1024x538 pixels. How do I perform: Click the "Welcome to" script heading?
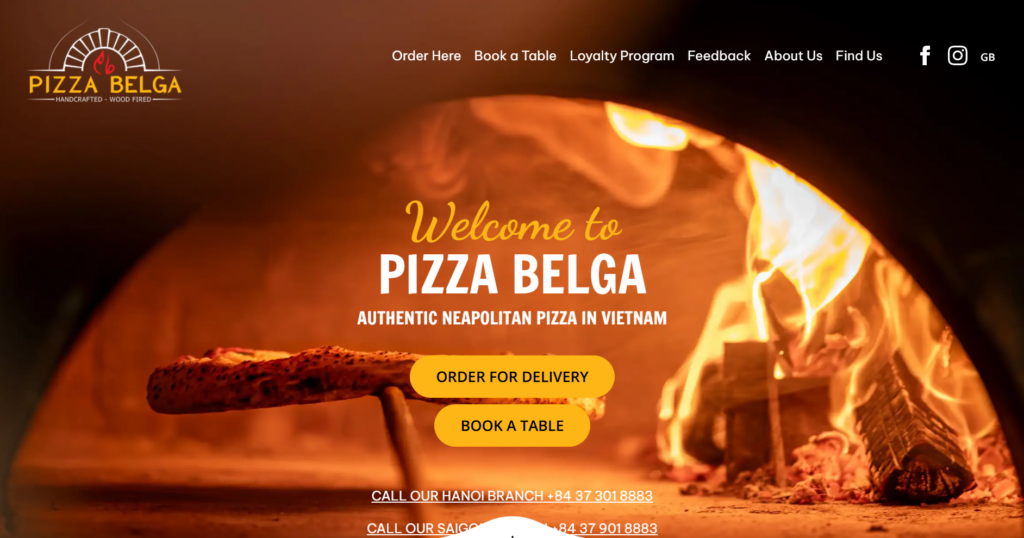coord(513,222)
